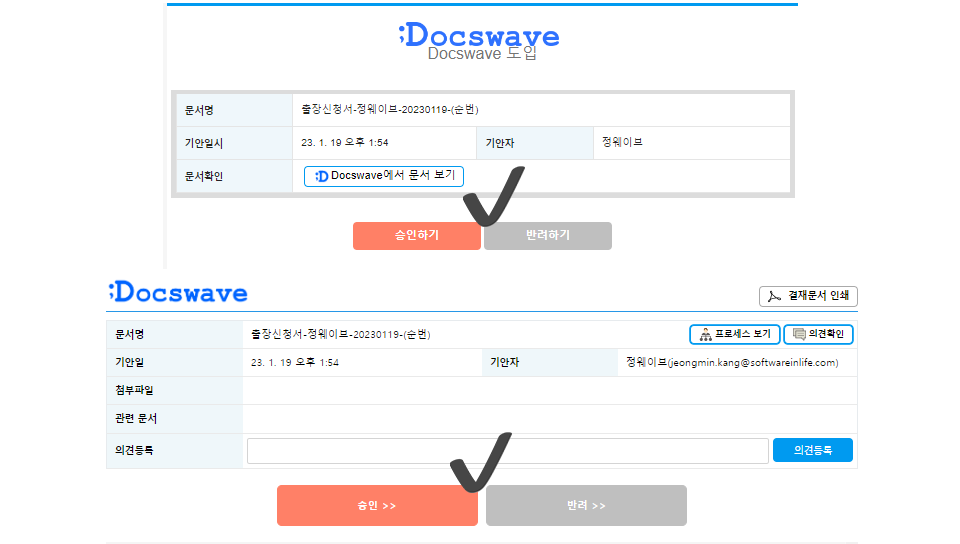
Task: Open 의견확인 button
Action: (819, 334)
